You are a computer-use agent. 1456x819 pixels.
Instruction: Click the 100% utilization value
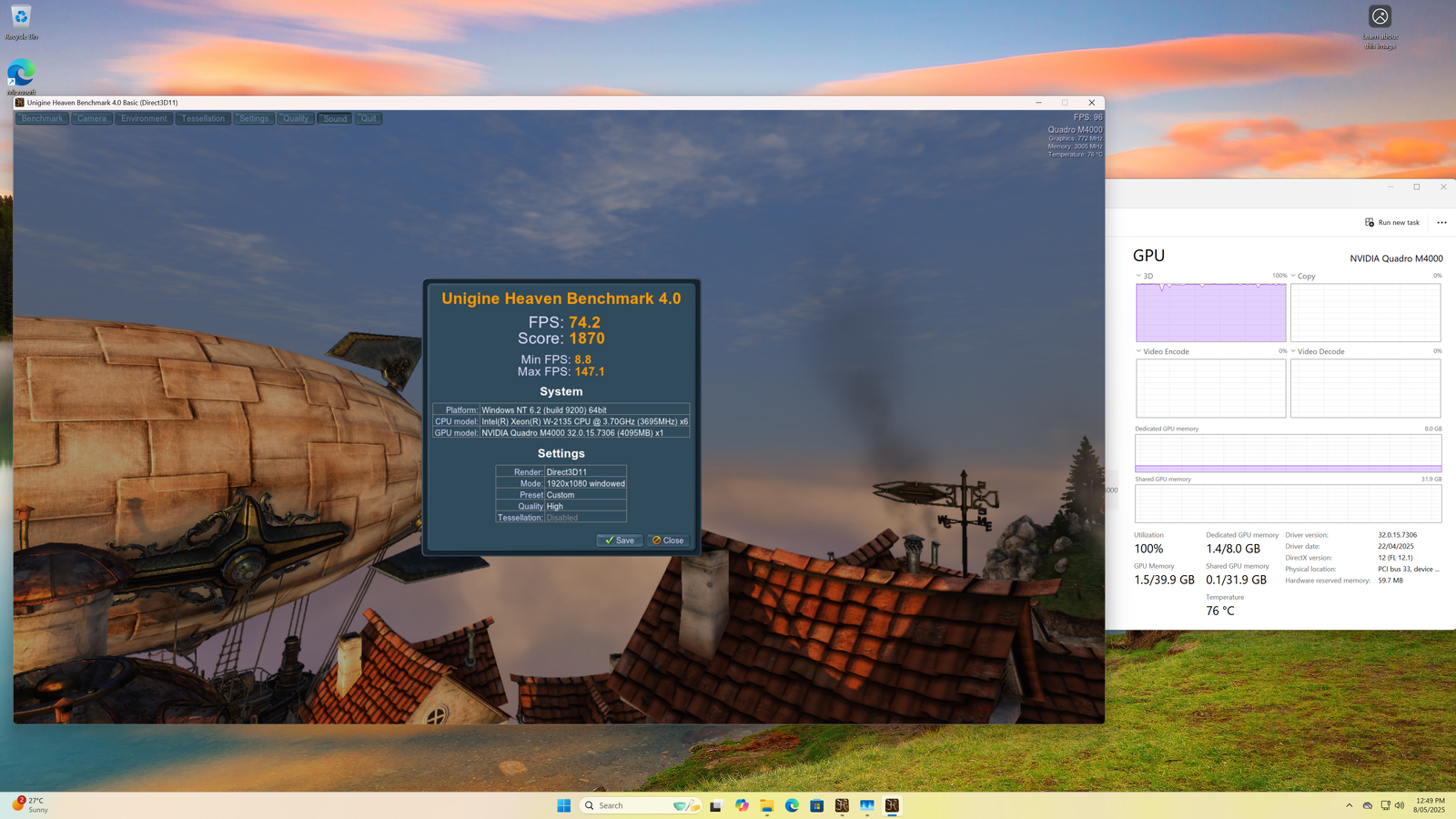coord(1148,549)
